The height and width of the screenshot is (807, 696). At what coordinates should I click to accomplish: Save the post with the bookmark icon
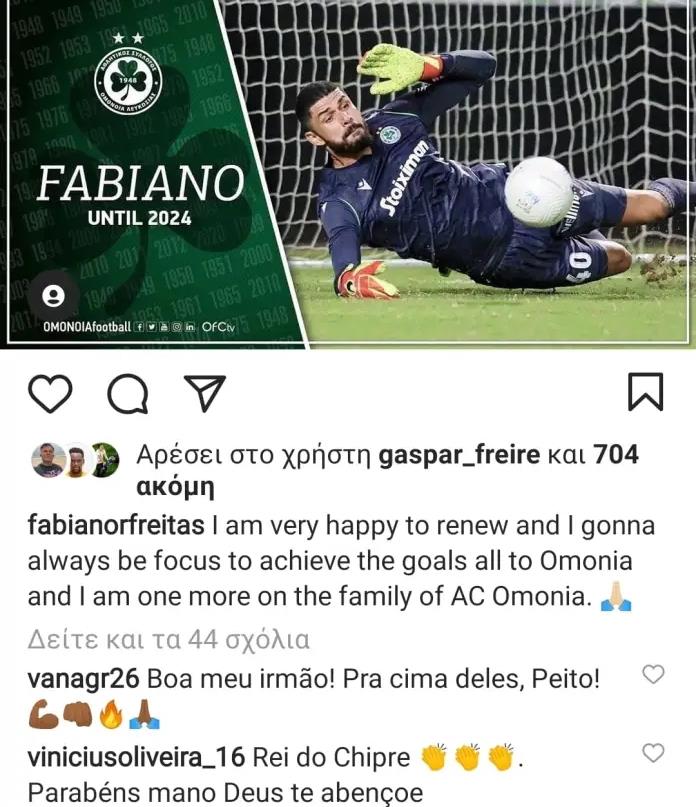click(646, 392)
